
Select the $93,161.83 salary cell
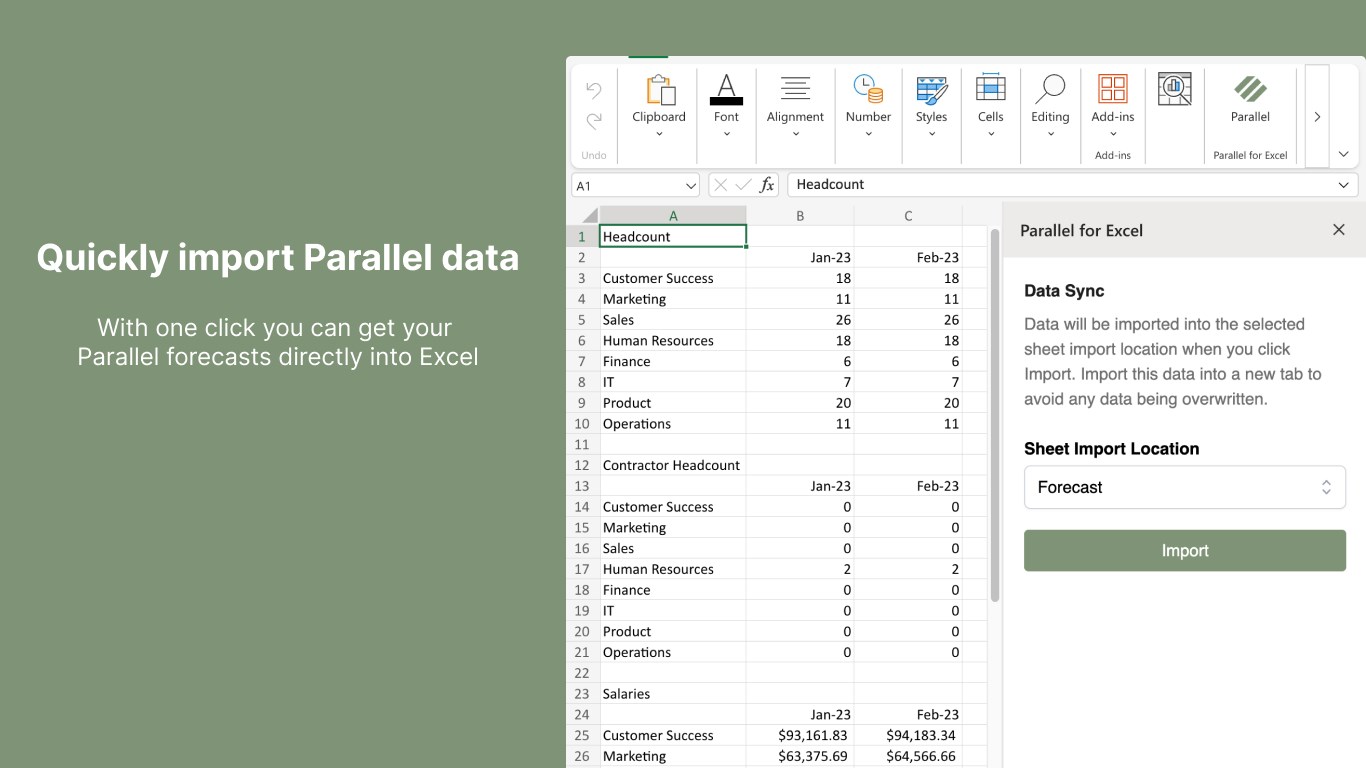click(800, 735)
